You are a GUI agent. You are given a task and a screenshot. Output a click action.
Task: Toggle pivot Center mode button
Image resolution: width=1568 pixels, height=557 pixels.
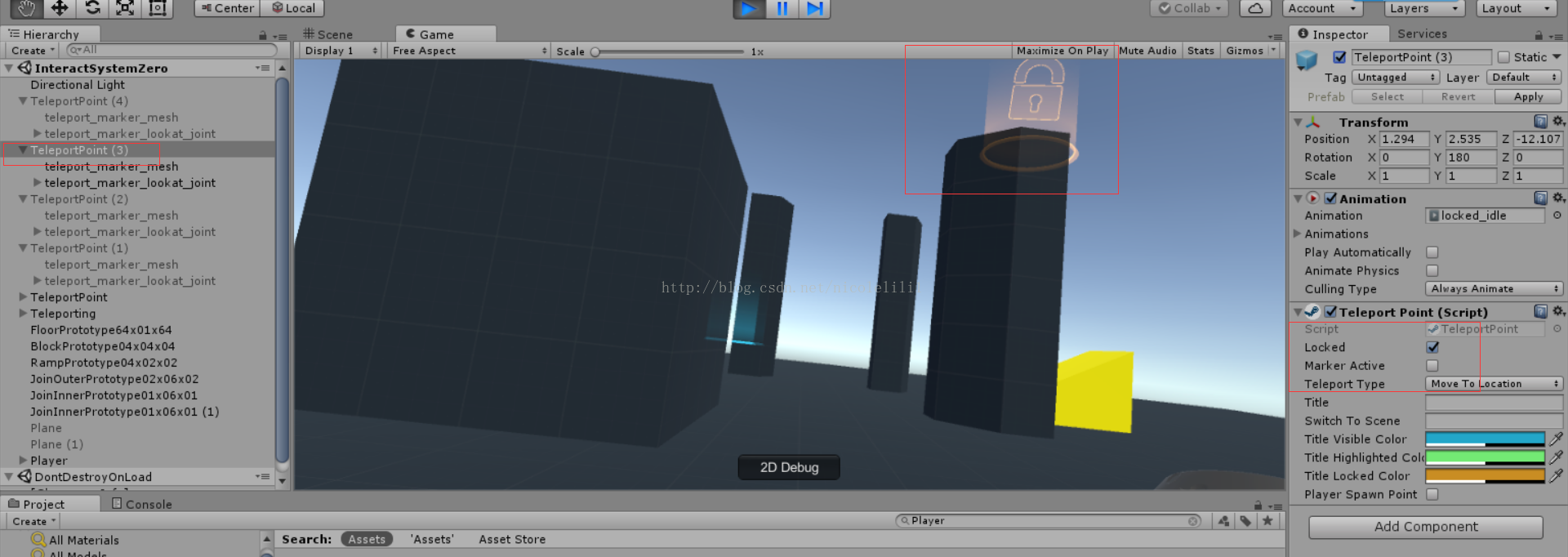pyautogui.click(x=227, y=8)
